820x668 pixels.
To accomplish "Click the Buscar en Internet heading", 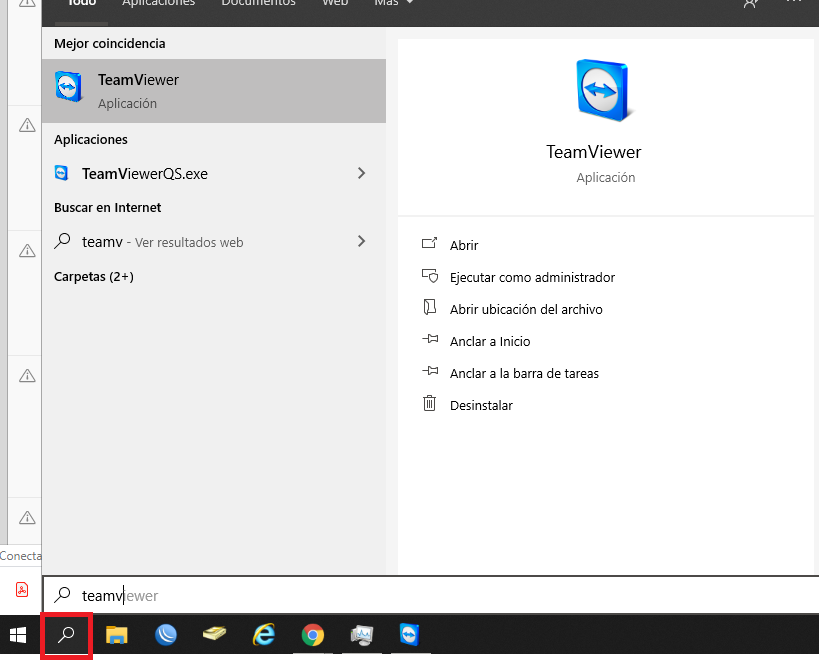I will point(108,207).
